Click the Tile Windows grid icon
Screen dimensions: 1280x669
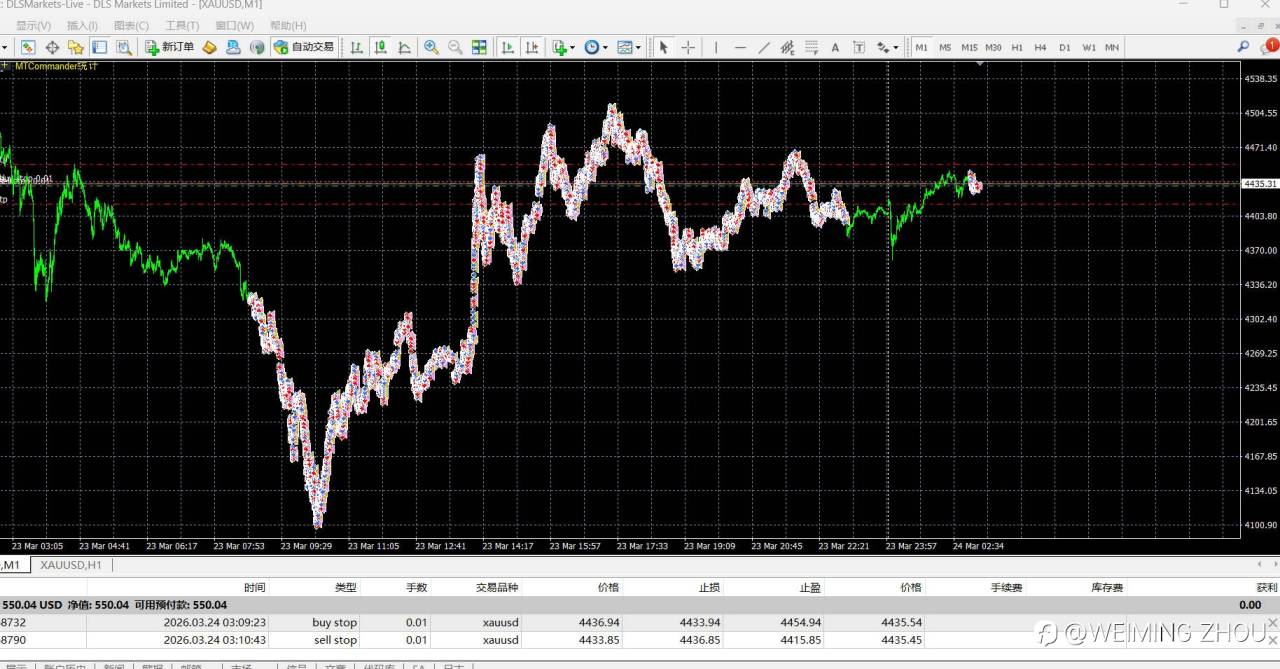point(479,47)
